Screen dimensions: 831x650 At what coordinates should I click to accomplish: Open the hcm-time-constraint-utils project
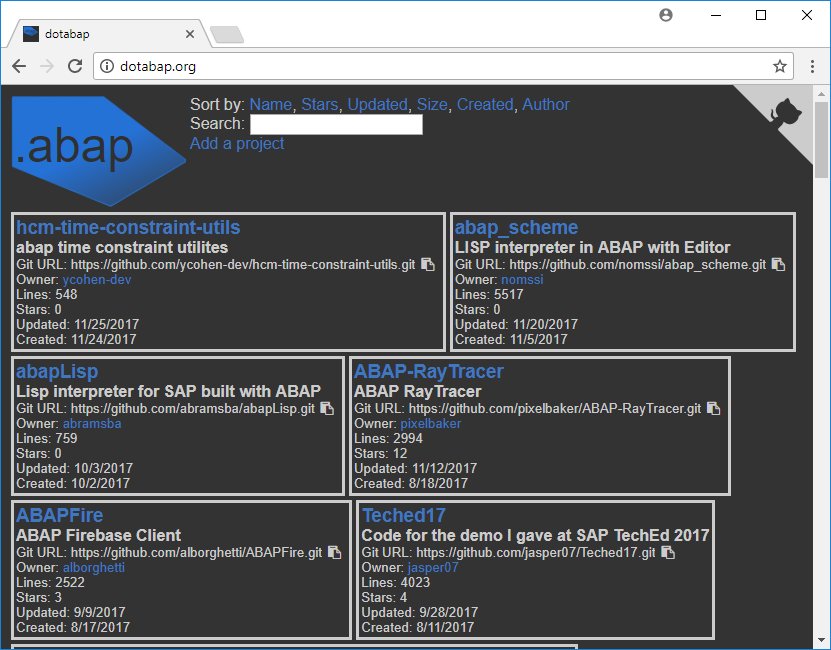click(x=128, y=227)
